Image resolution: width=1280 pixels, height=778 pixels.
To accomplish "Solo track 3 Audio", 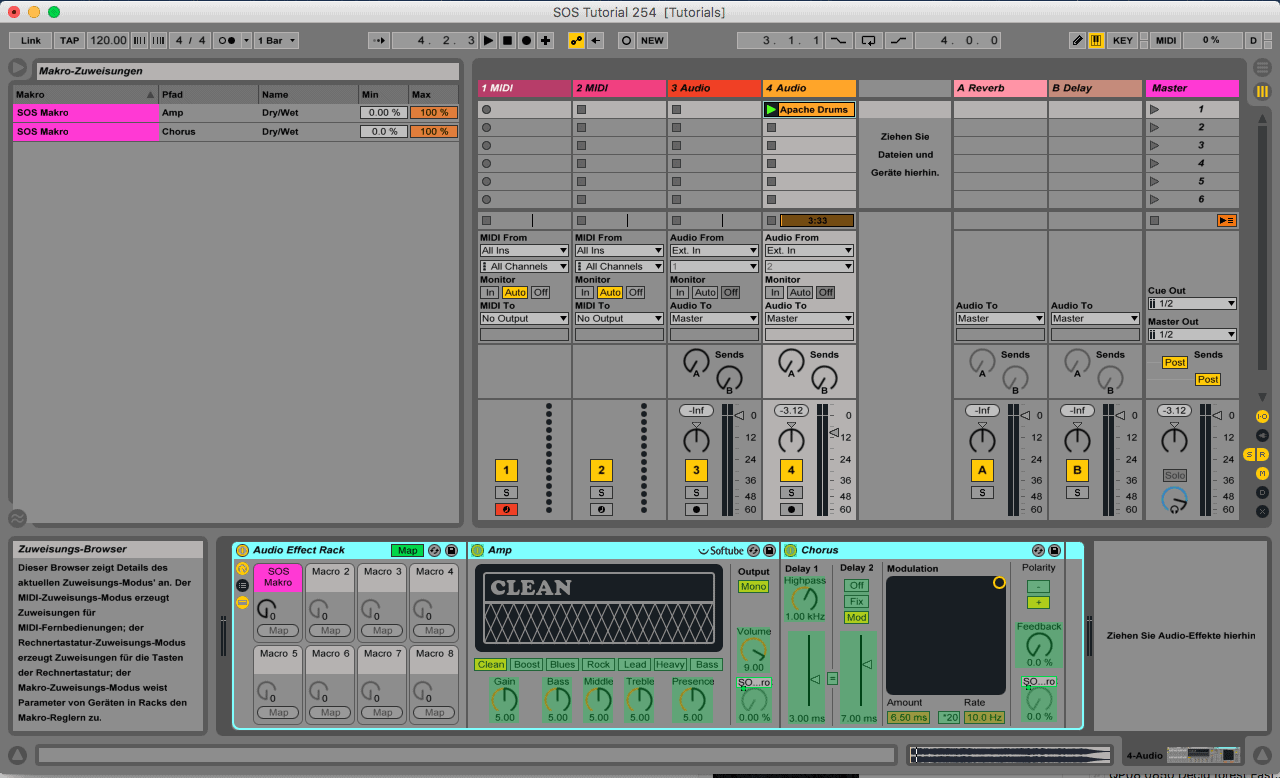I will click(x=696, y=492).
